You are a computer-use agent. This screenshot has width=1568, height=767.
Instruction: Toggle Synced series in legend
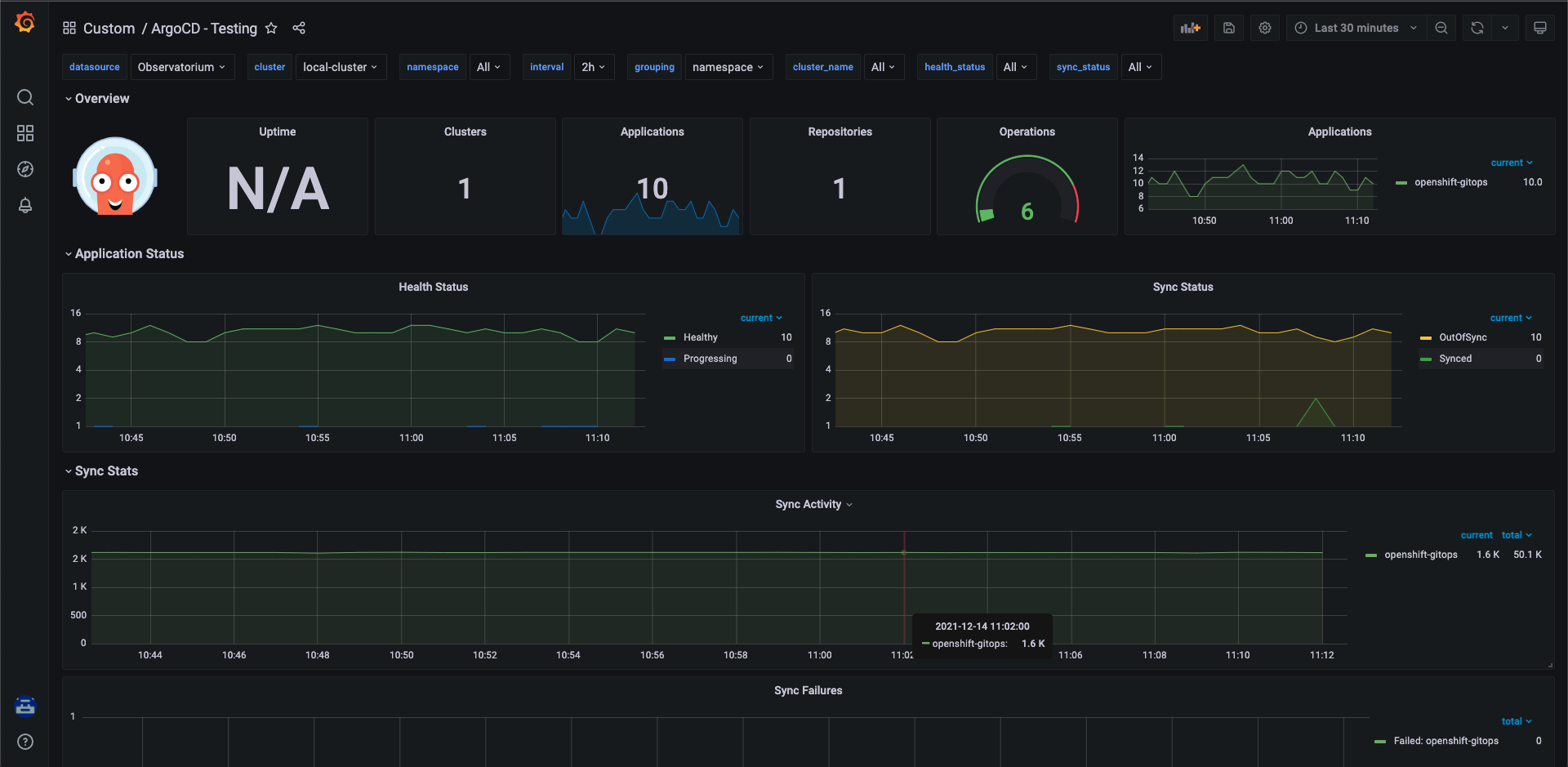click(x=1455, y=359)
